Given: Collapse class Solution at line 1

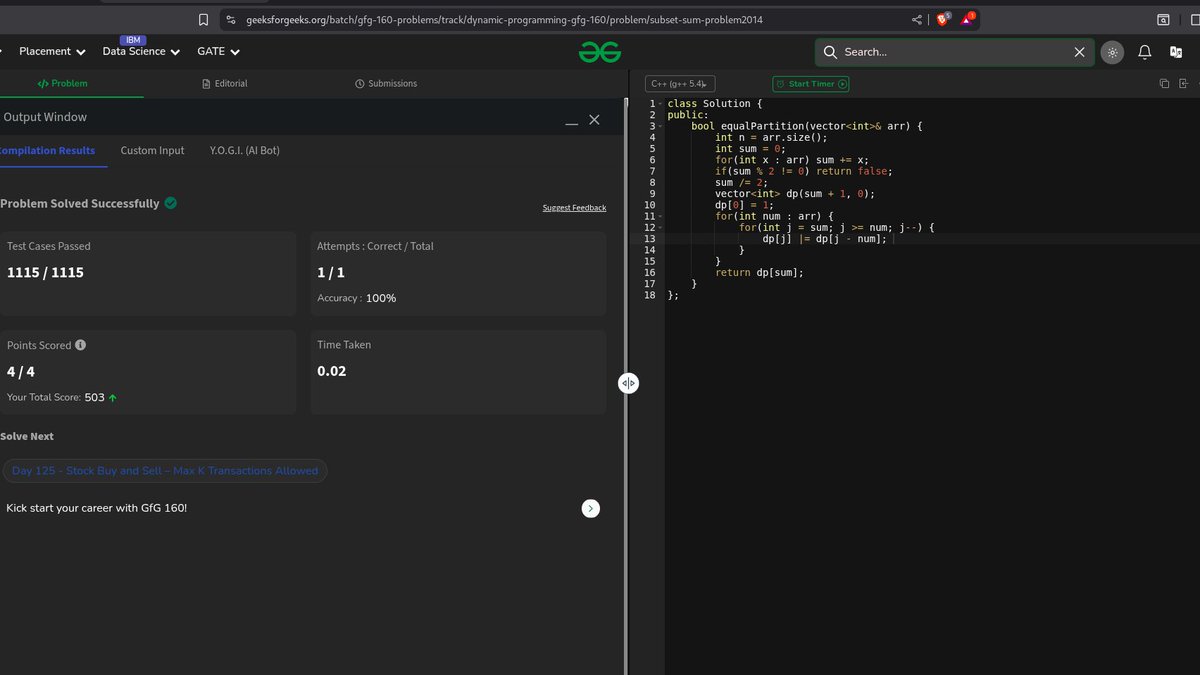Looking at the screenshot, I should (x=661, y=104).
